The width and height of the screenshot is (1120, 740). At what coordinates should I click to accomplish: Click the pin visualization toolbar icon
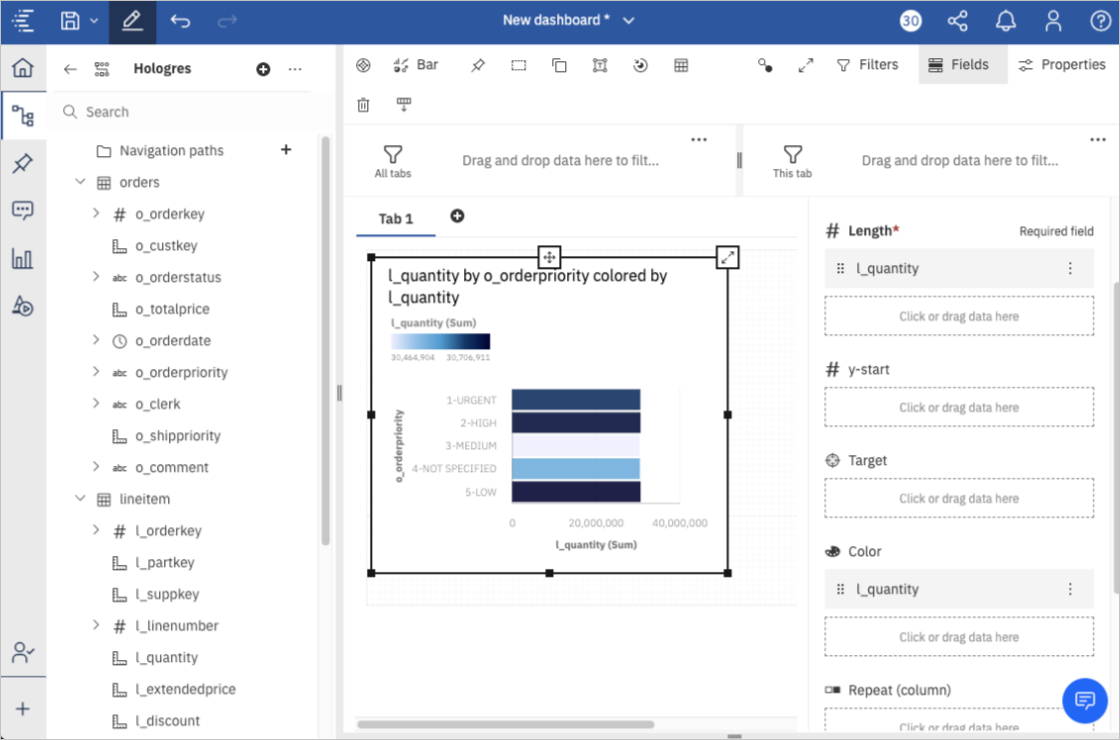pyautogui.click(x=478, y=65)
